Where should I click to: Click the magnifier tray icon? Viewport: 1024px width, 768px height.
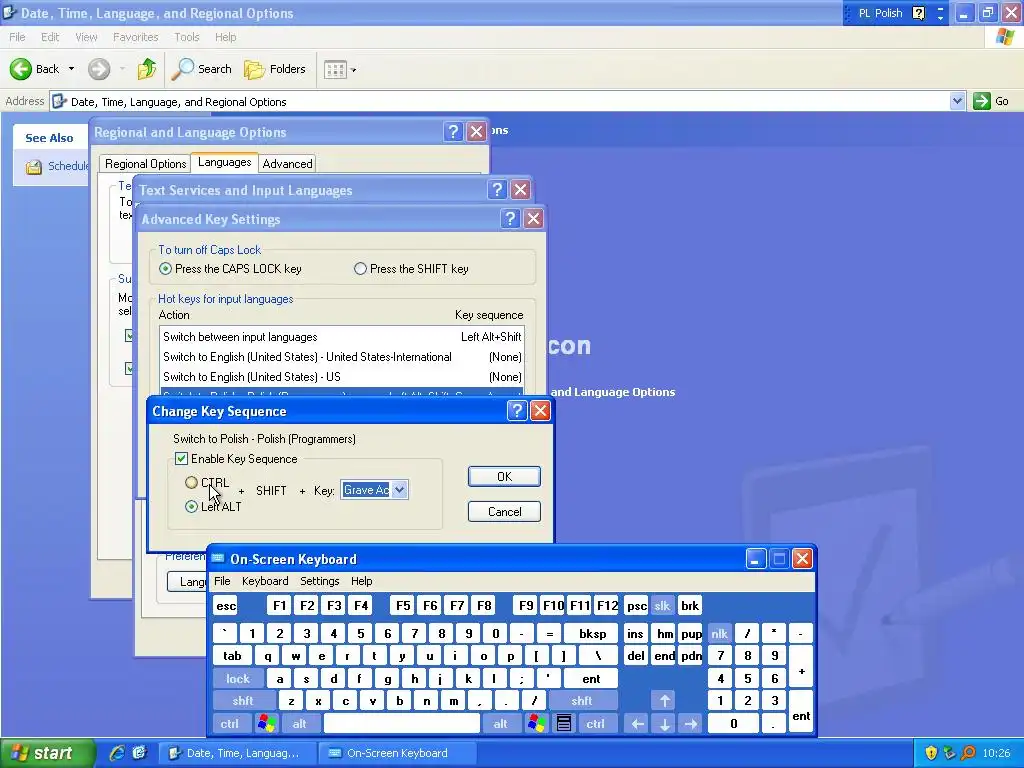click(x=968, y=753)
